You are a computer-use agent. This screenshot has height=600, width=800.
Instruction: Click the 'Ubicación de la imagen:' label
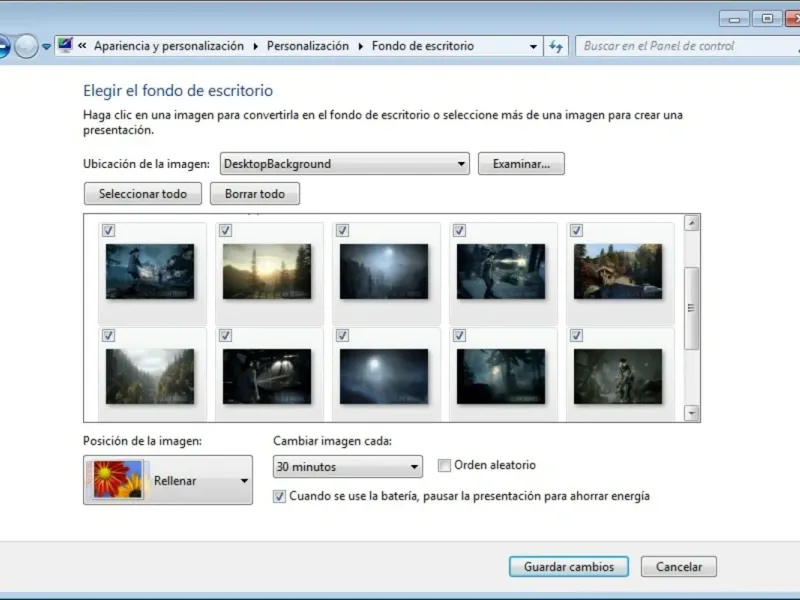146,164
